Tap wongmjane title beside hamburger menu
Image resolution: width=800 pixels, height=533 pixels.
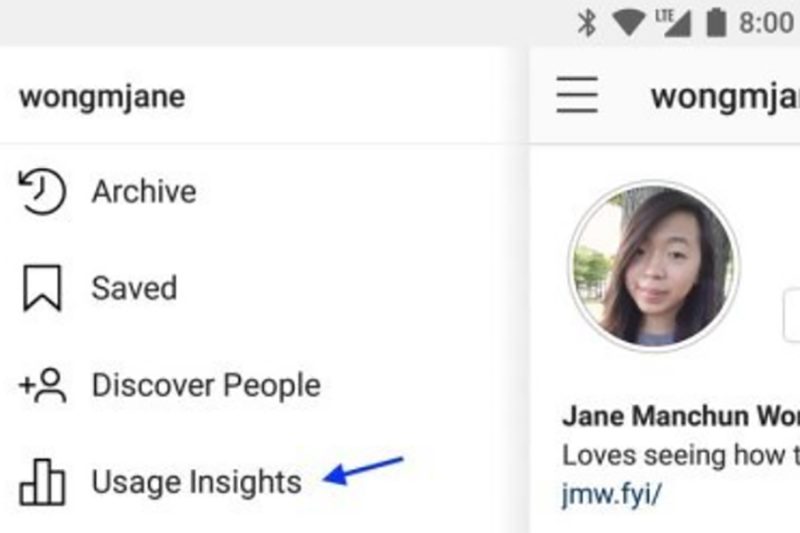725,97
